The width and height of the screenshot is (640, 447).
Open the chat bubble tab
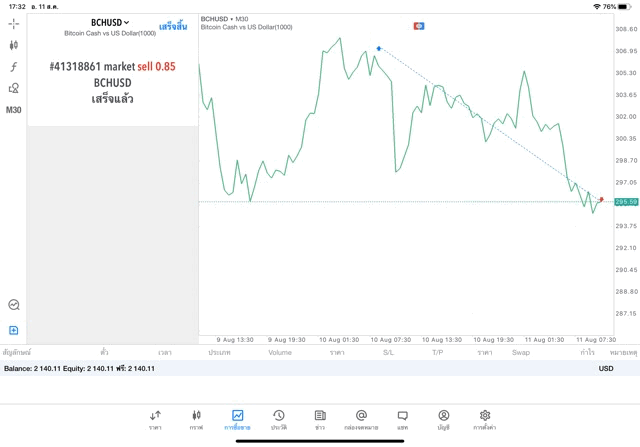pyautogui.click(x=402, y=420)
